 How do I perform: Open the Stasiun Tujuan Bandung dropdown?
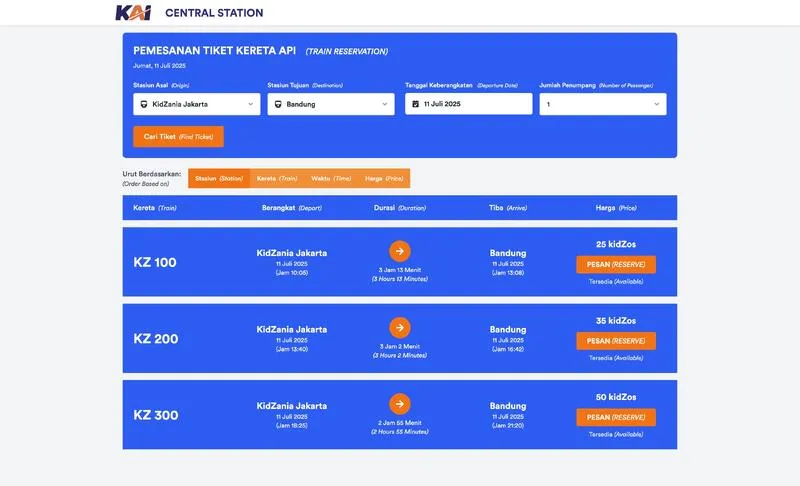[331, 104]
